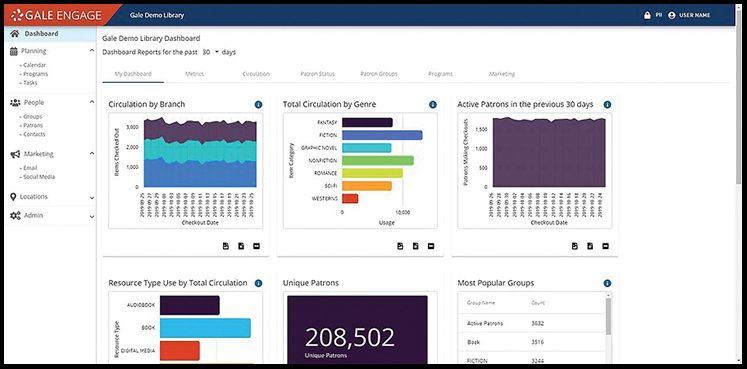The width and height of the screenshot is (747, 369).
Task: Show info for Resource Type Use chart
Action: pos(258,283)
